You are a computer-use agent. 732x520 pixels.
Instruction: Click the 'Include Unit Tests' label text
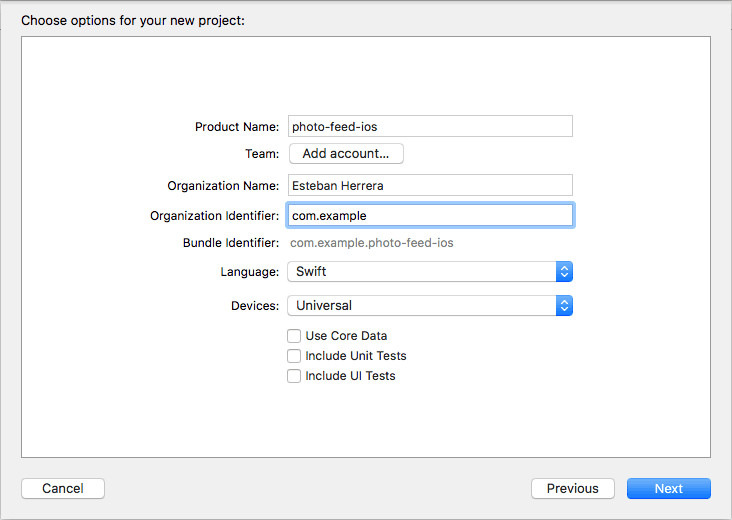[356, 356]
